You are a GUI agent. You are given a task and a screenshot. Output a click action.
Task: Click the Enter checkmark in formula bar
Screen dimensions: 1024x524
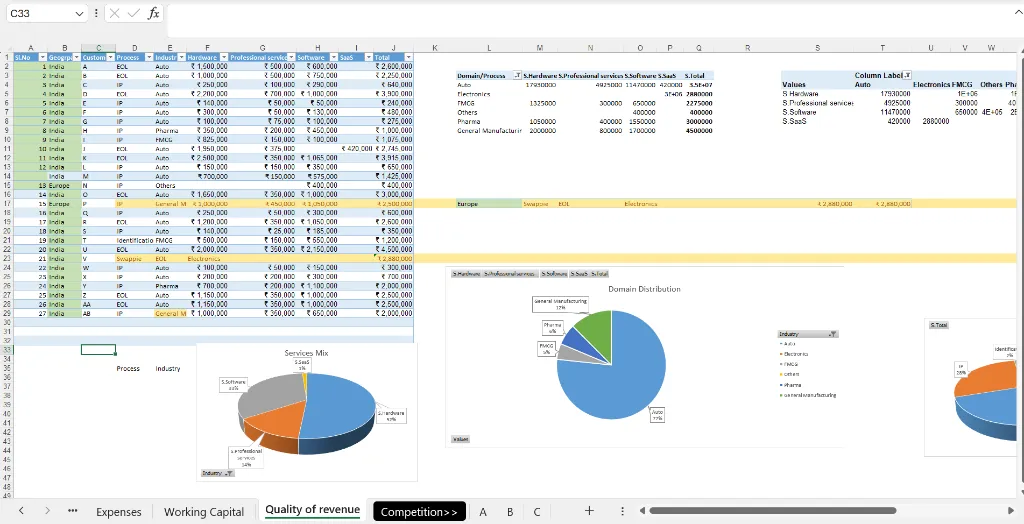pos(133,14)
